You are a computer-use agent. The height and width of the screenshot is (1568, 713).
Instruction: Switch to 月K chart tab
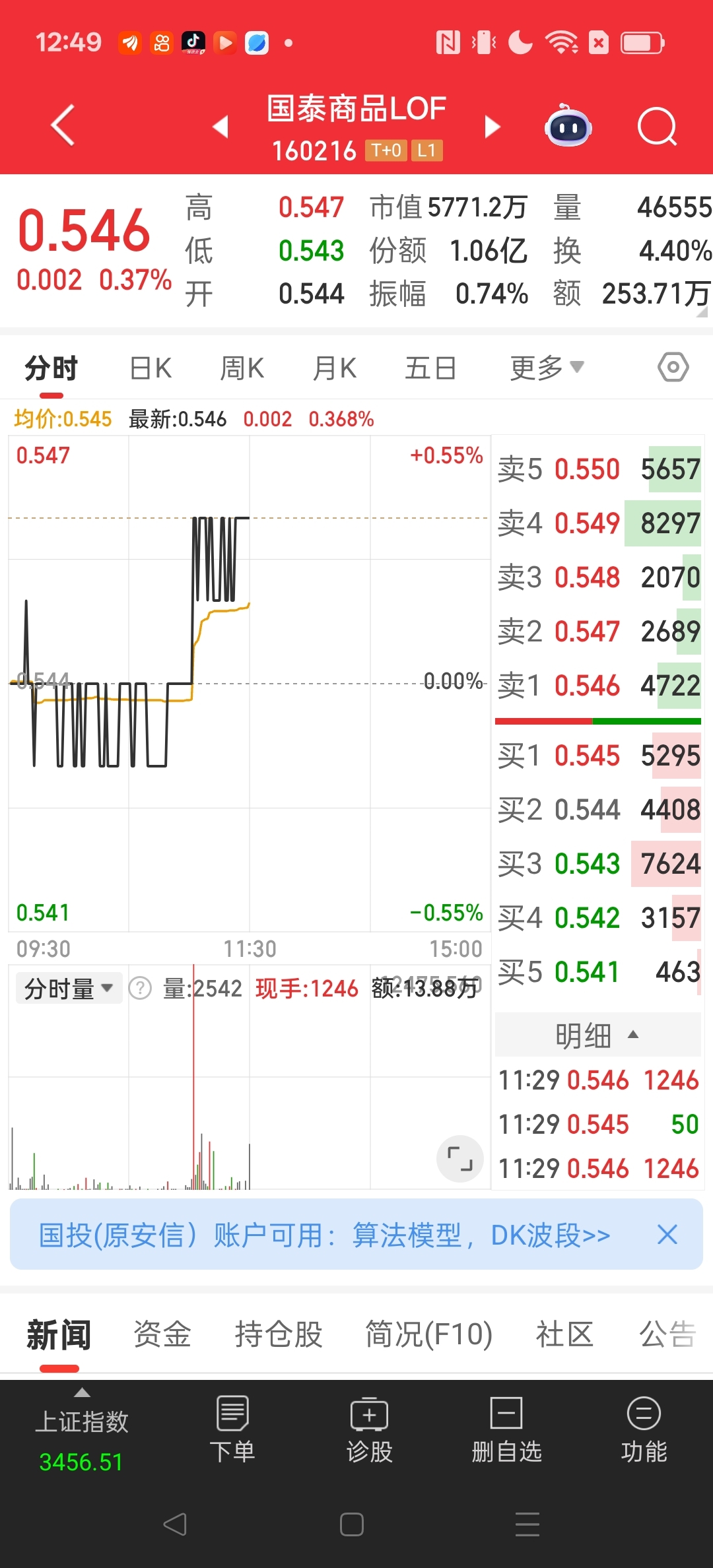(335, 368)
